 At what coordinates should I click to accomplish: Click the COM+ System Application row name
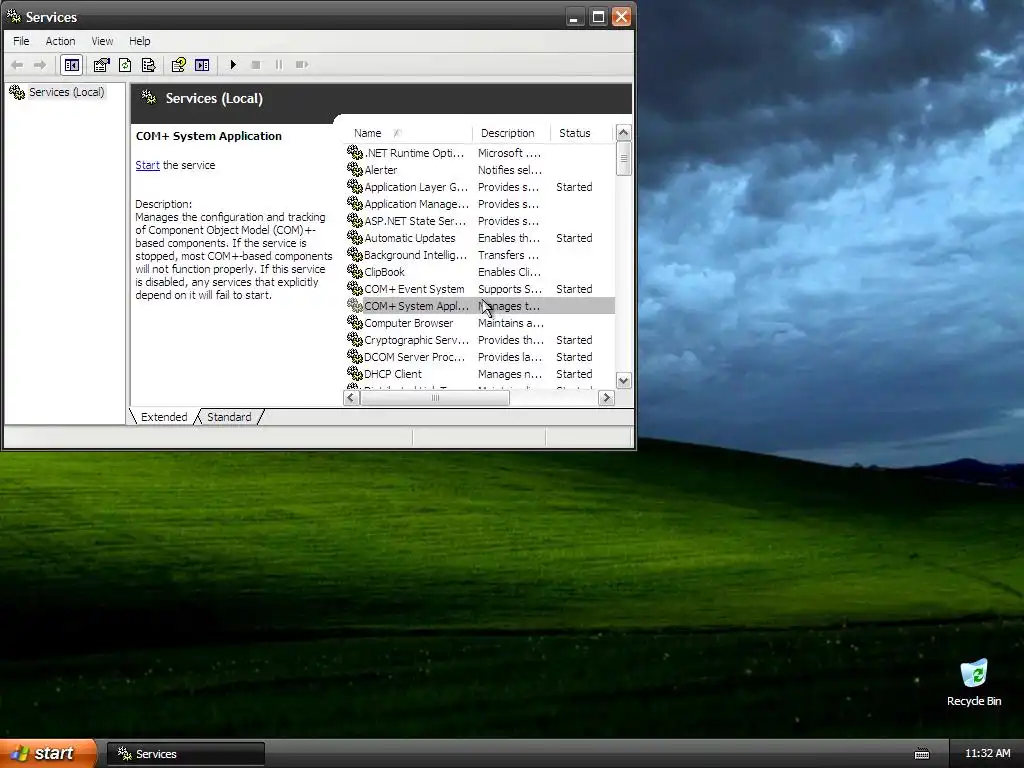(416, 306)
